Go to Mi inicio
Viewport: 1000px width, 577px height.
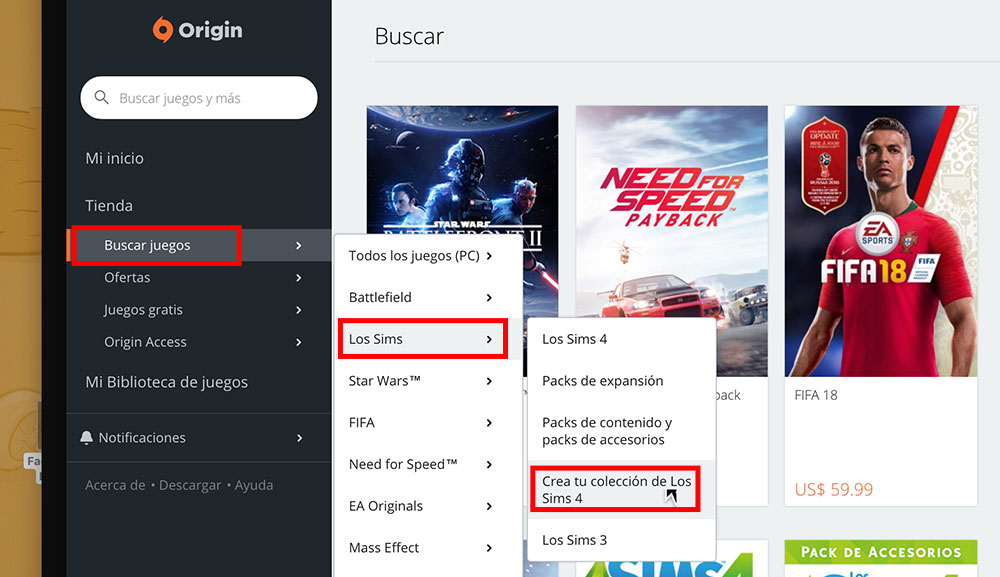114,158
